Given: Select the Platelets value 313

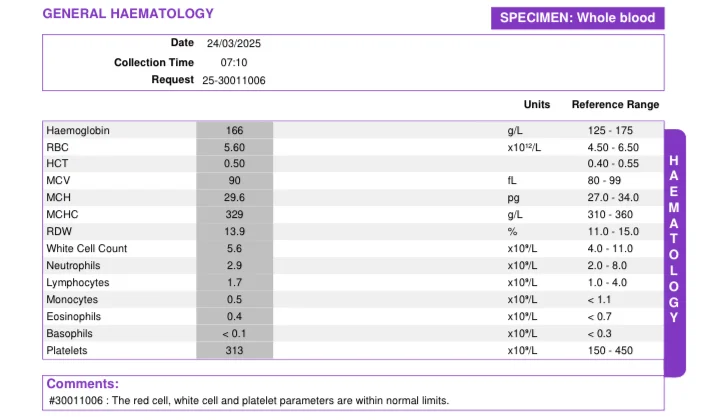Looking at the screenshot, I should [234, 351].
